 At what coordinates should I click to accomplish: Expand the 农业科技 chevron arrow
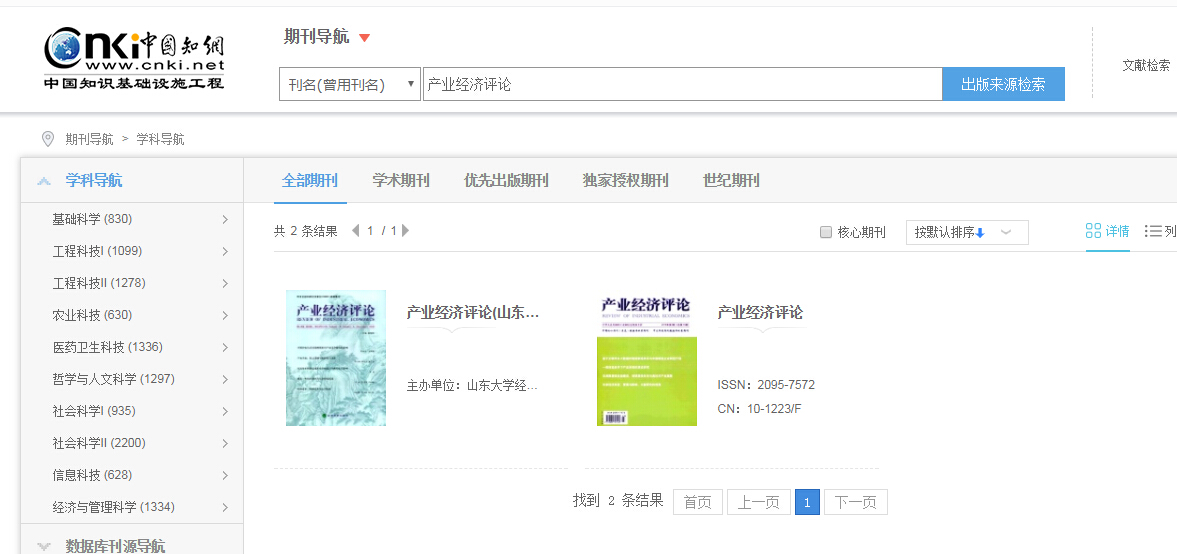click(225, 315)
